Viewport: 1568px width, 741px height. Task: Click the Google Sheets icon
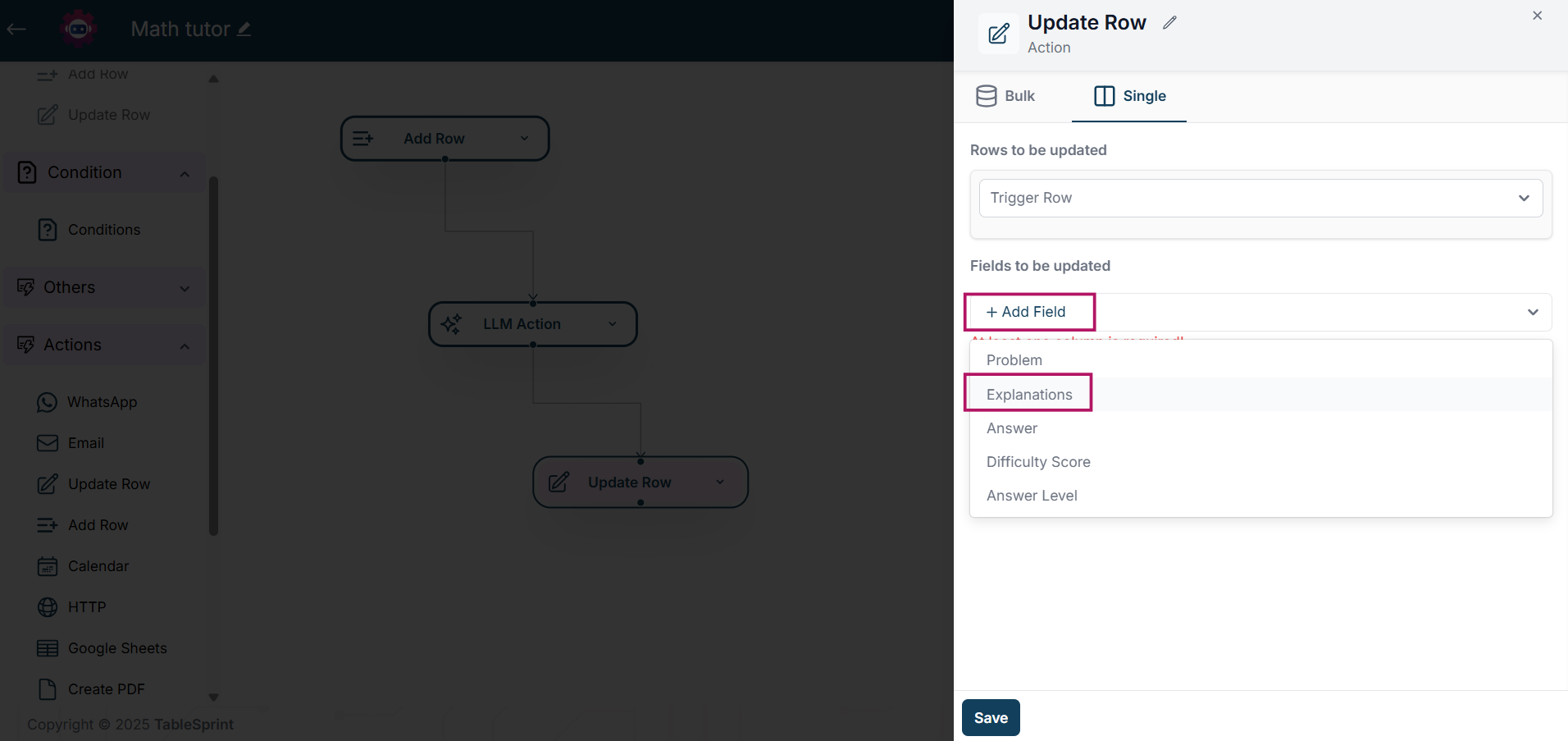coord(48,648)
